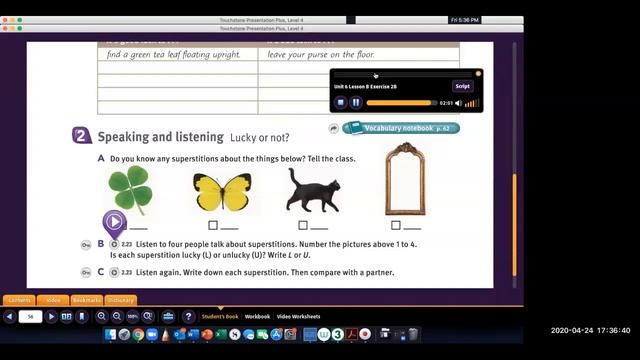This screenshot has height=360, width=640.
Task: Show answer key for exercise B
Action: 86,245
